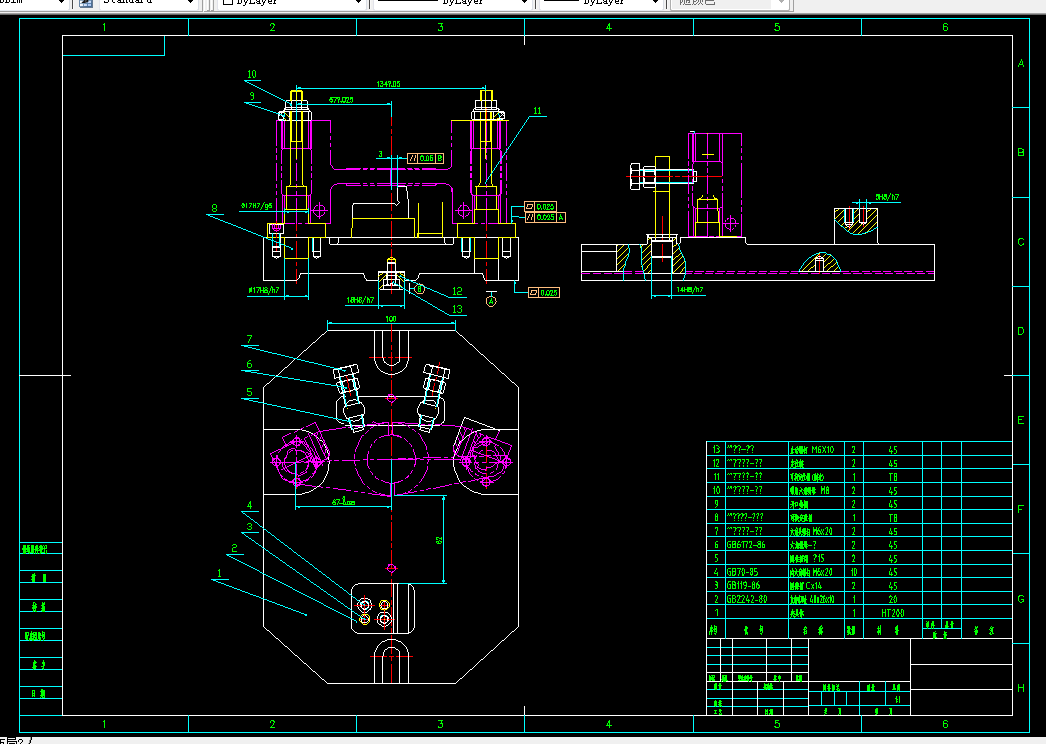Click the GB70-85 cell in parts list
Viewport: 1046px width, 744px height.
click(742, 573)
